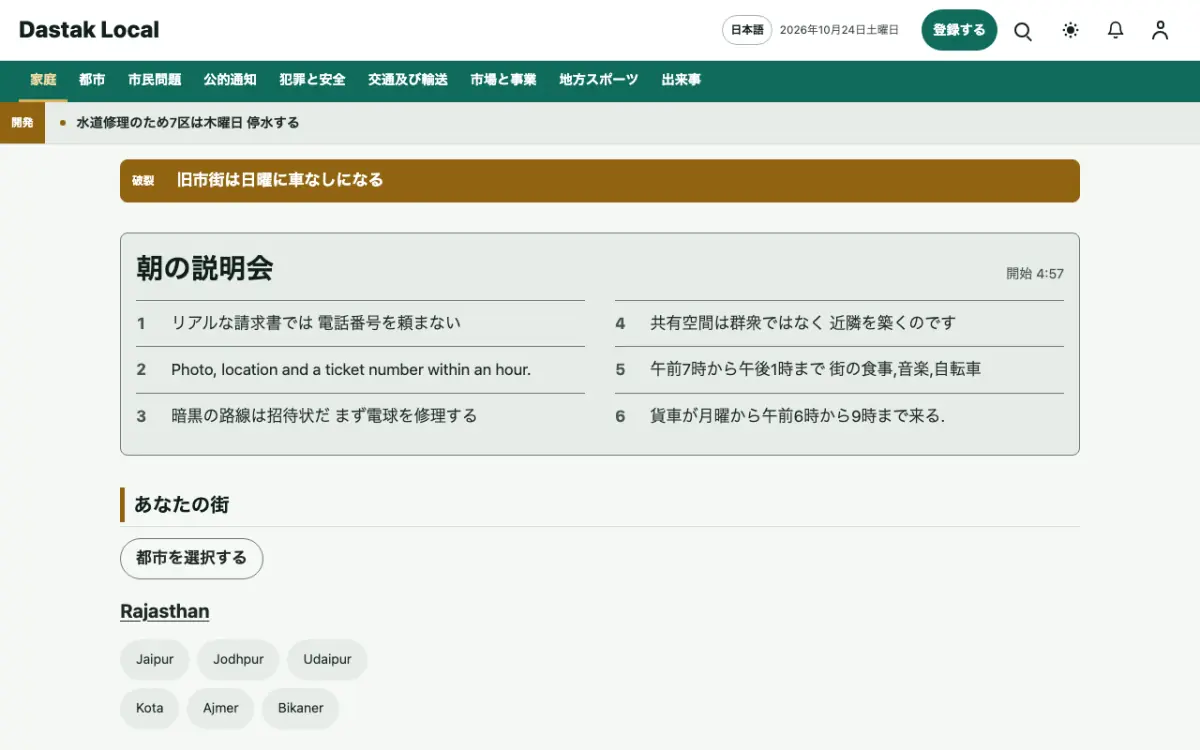Select the 家庭 nav tab

tap(43, 80)
